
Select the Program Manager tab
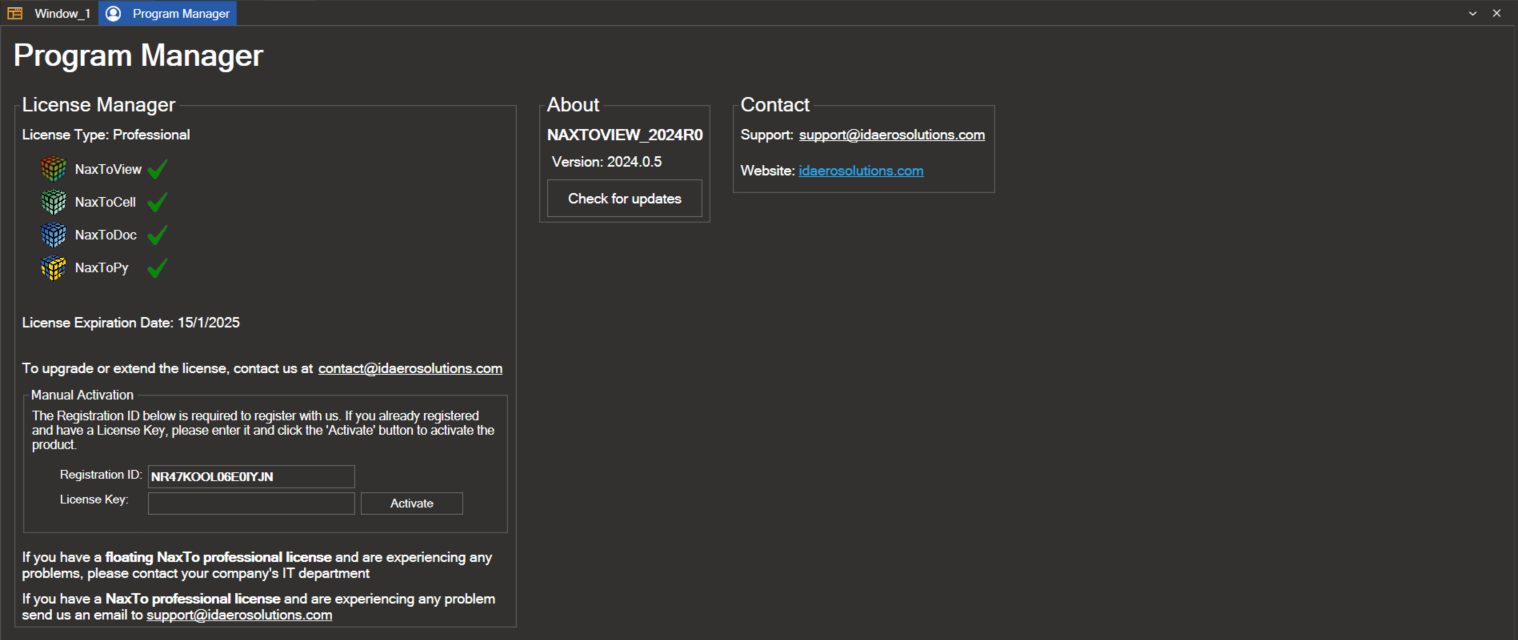click(168, 13)
